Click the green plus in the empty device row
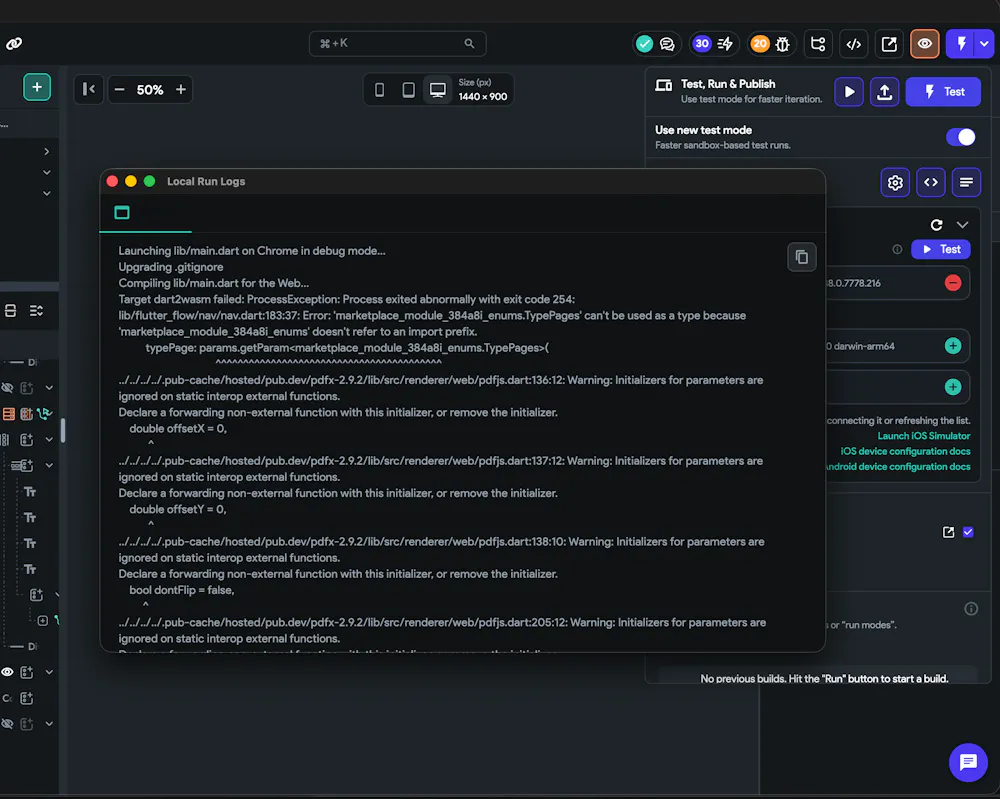Screen dimensions: 1000x799 click(953, 387)
